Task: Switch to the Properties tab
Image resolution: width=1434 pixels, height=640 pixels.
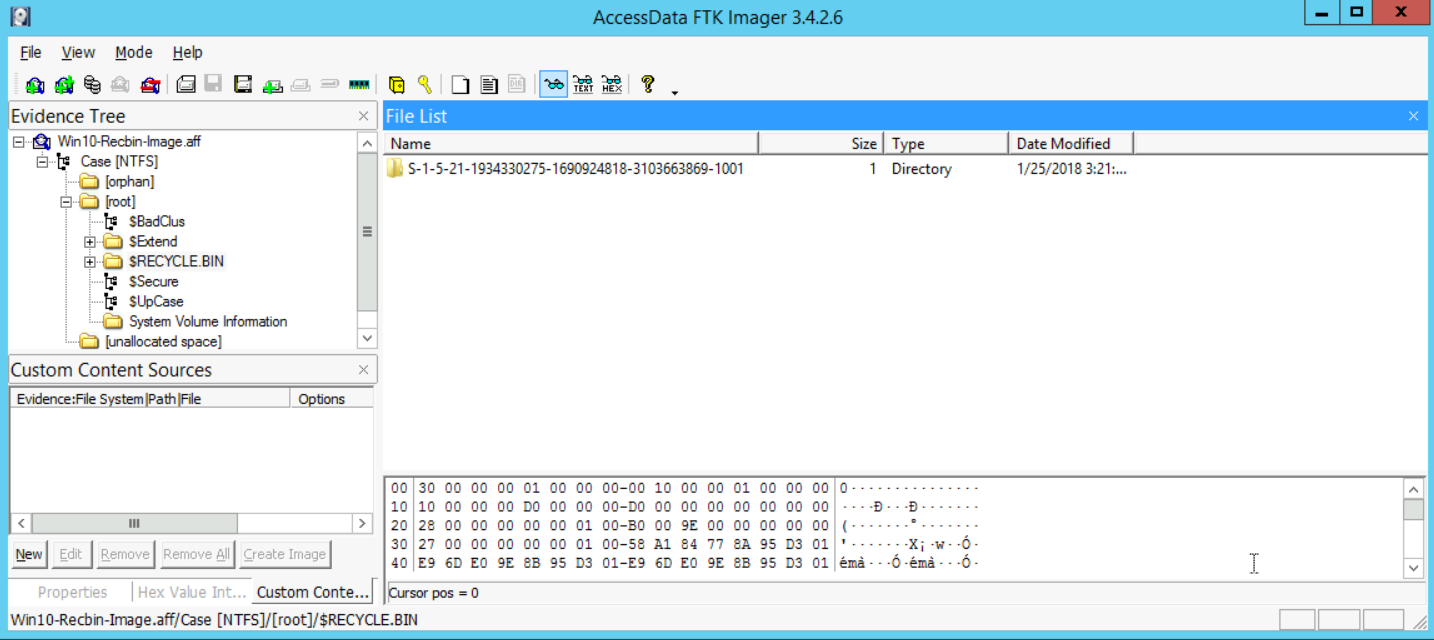Action: coord(72,592)
